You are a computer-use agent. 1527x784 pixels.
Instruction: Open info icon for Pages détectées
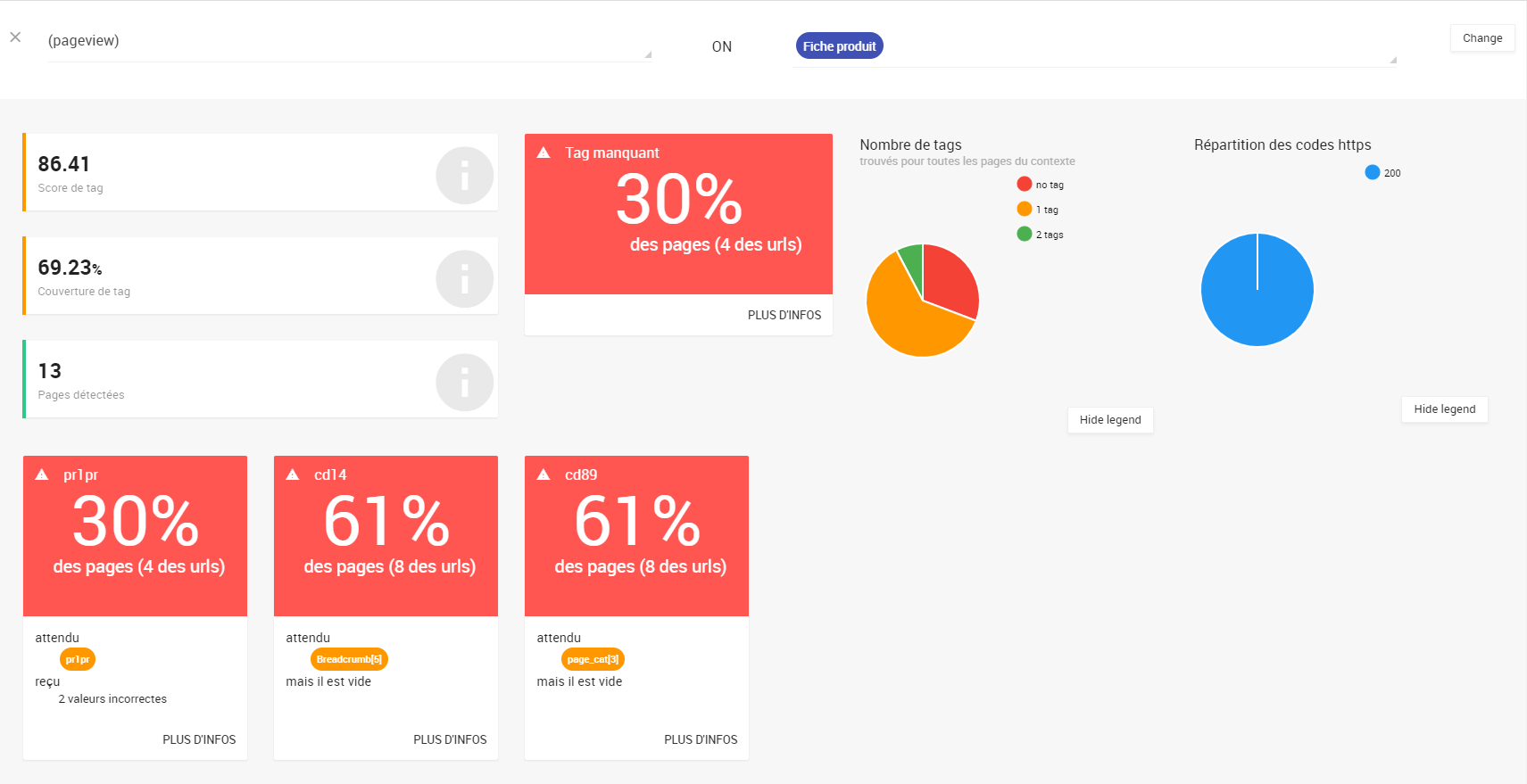464,383
